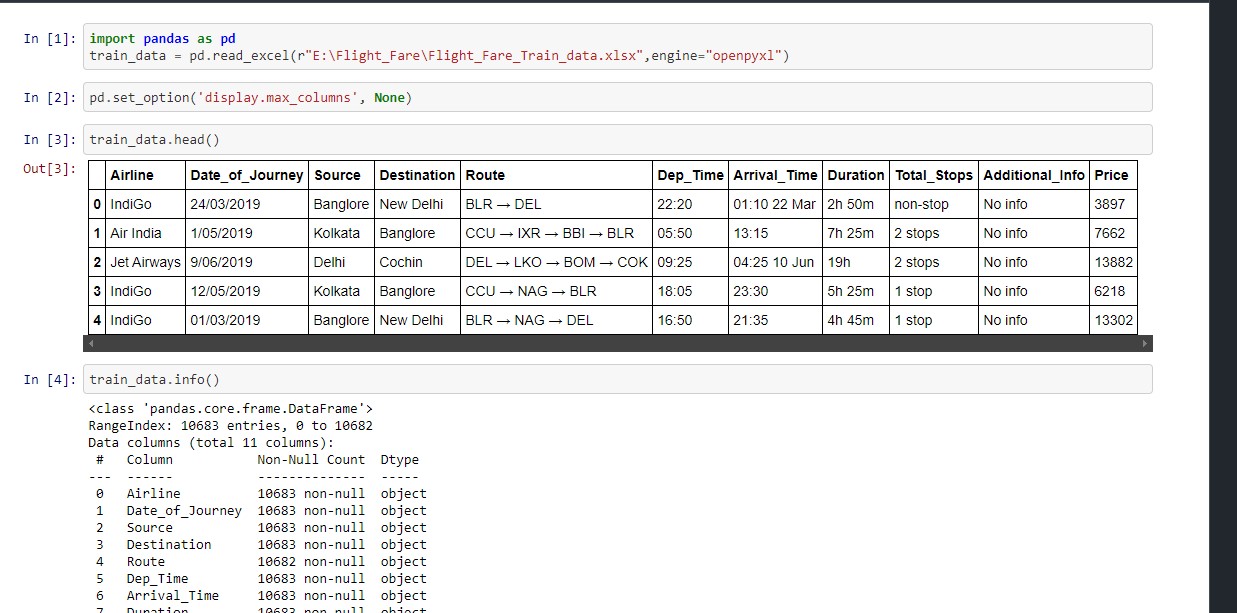
Task: Click the Price column header
Action: click(x=1114, y=175)
